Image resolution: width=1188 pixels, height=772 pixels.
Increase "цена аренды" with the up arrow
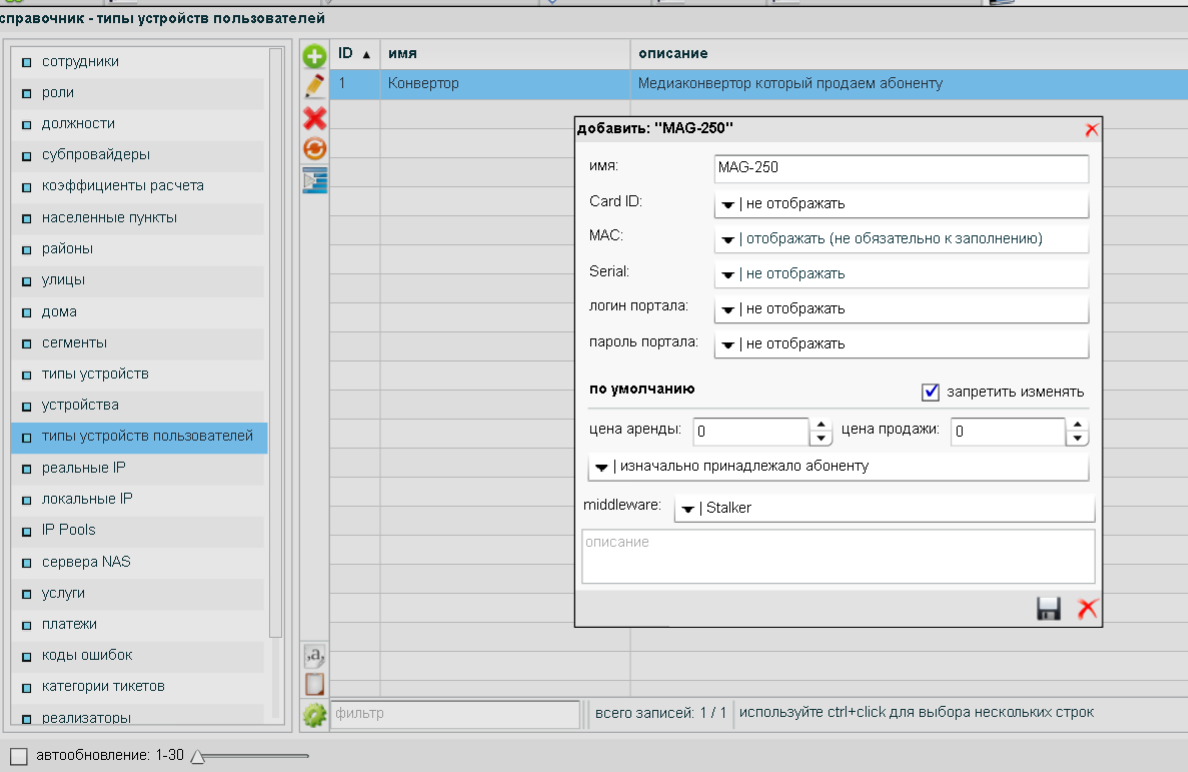click(821, 425)
